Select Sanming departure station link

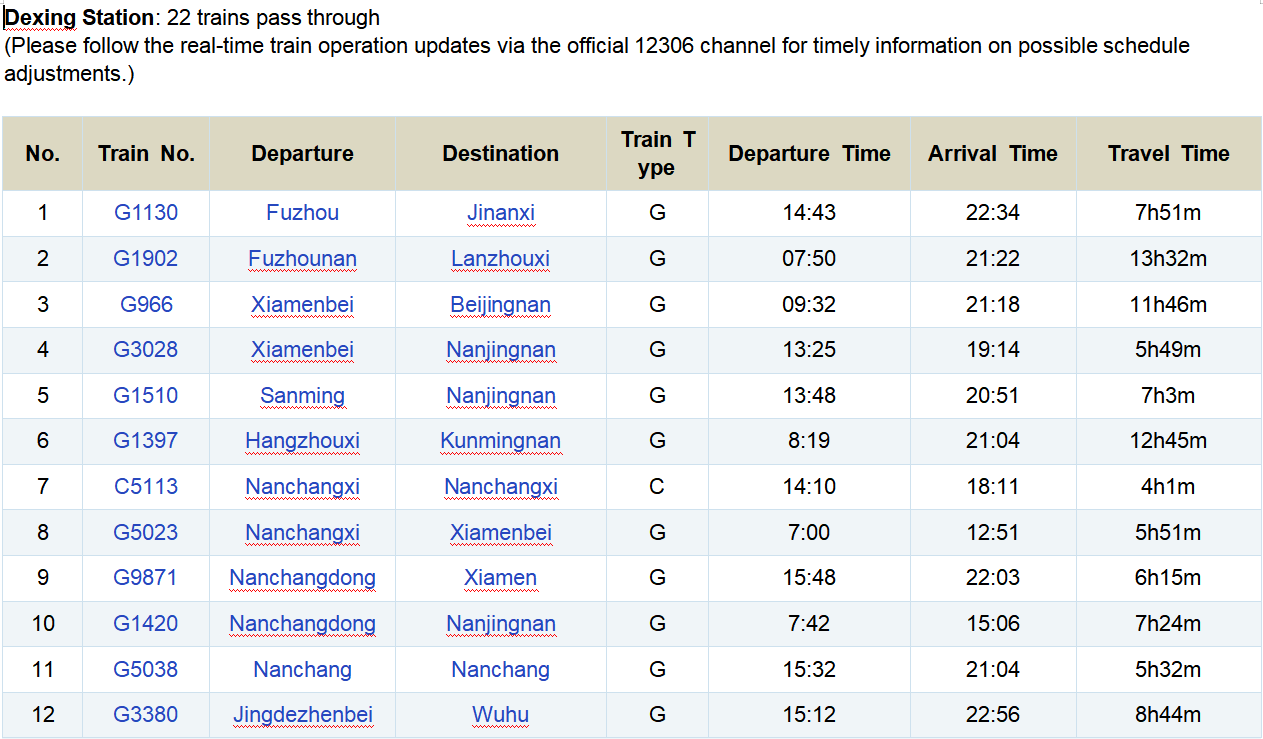[x=302, y=395]
